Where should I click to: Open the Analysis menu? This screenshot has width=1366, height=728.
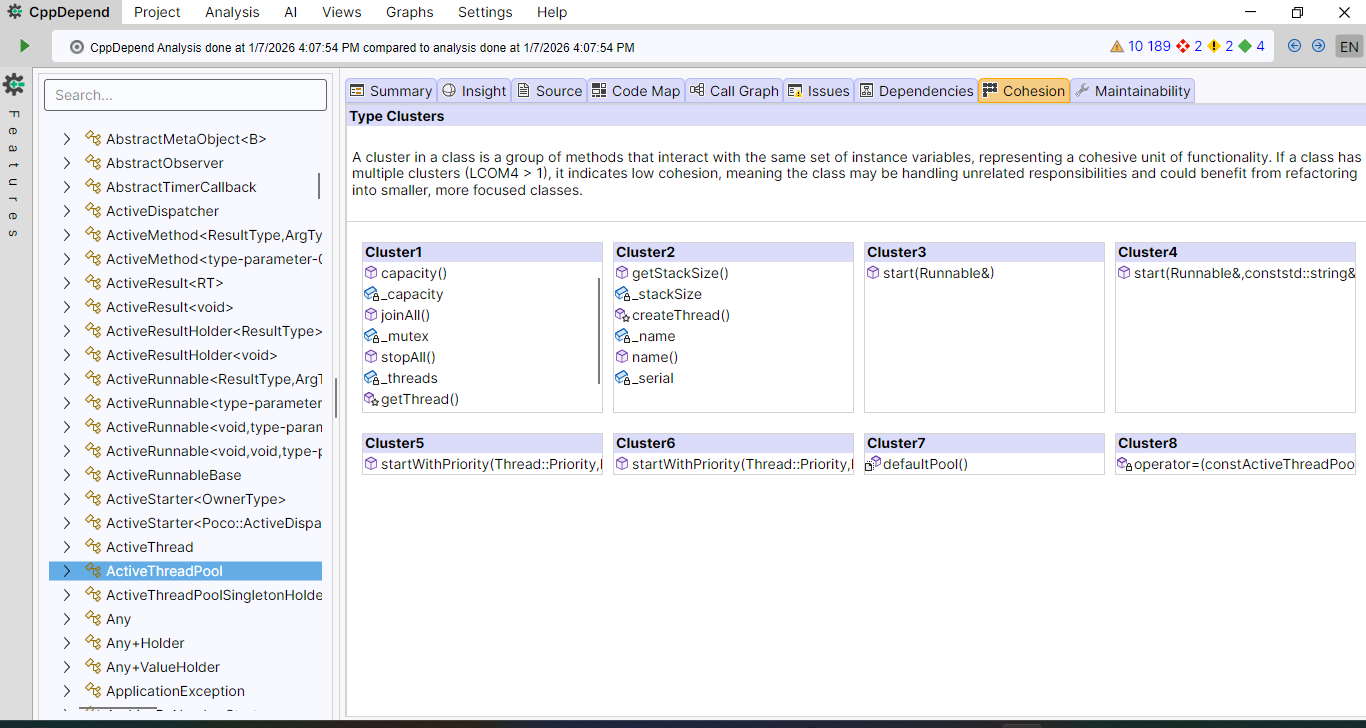tap(232, 12)
